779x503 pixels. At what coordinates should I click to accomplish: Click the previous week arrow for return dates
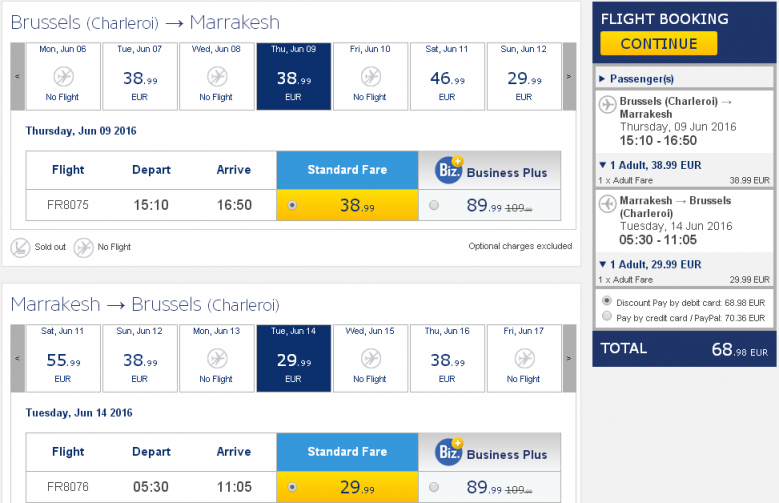(x=17, y=358)
